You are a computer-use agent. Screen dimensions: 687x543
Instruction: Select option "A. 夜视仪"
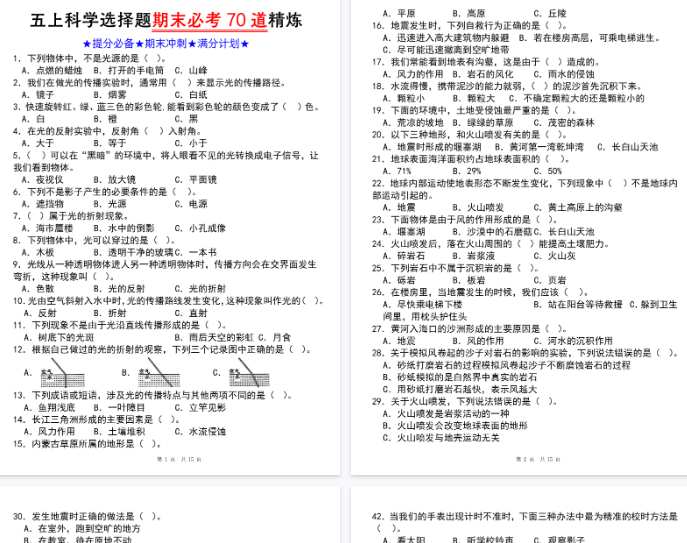coord(42,180)
